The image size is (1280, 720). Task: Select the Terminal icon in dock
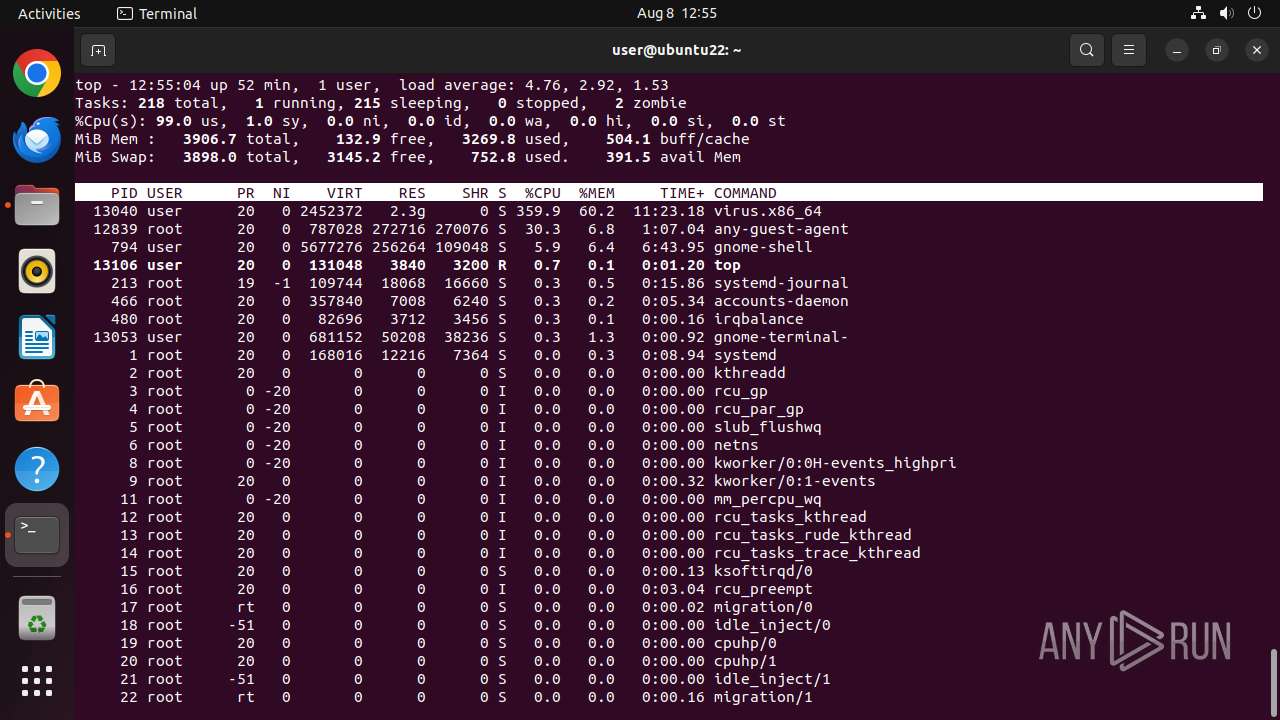[37, 535]
